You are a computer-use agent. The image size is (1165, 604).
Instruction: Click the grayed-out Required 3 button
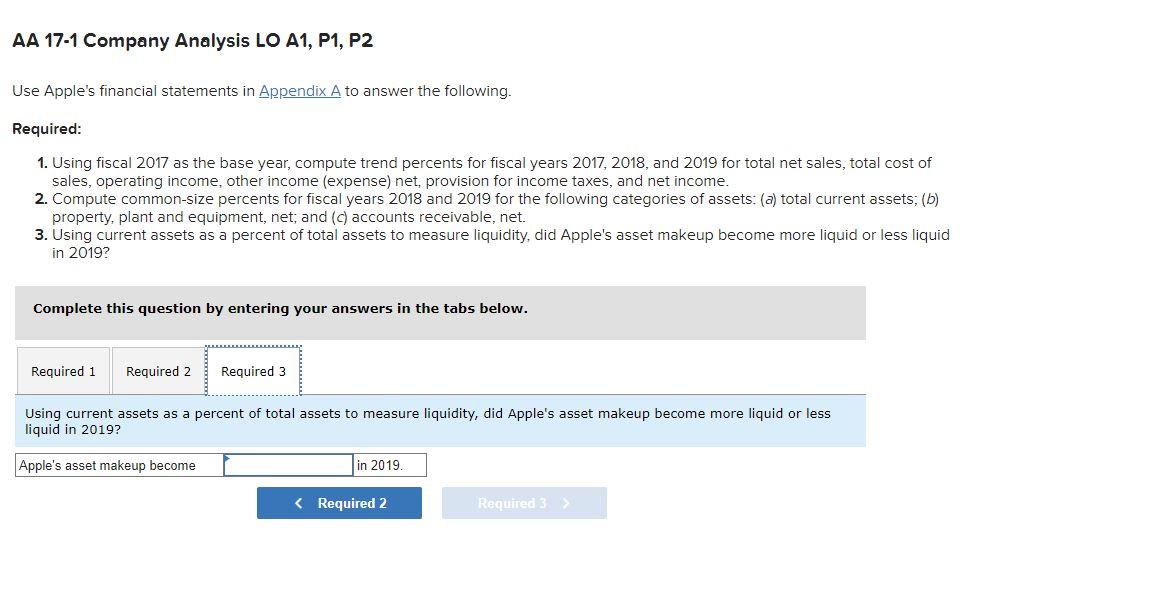(x=524, y=503)
